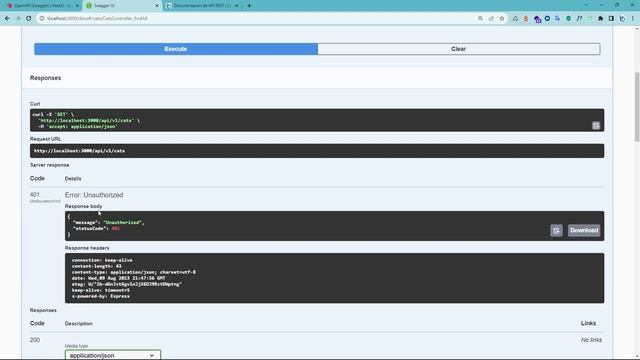Open the browser profile avatar
This screenshot has height=360, width=640.
pyautogui.click(x=622, y=18)
